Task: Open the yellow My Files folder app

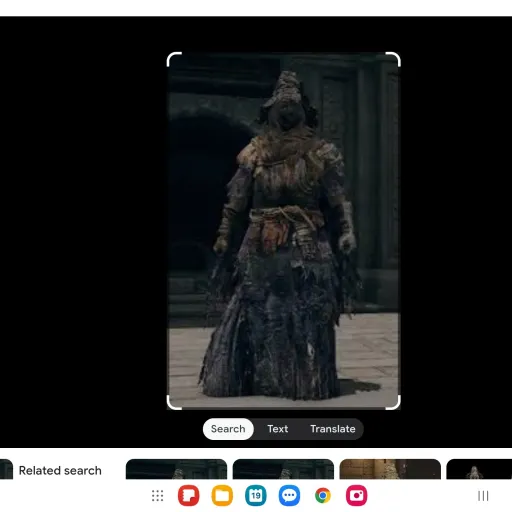Action: [x=222, y=496]
